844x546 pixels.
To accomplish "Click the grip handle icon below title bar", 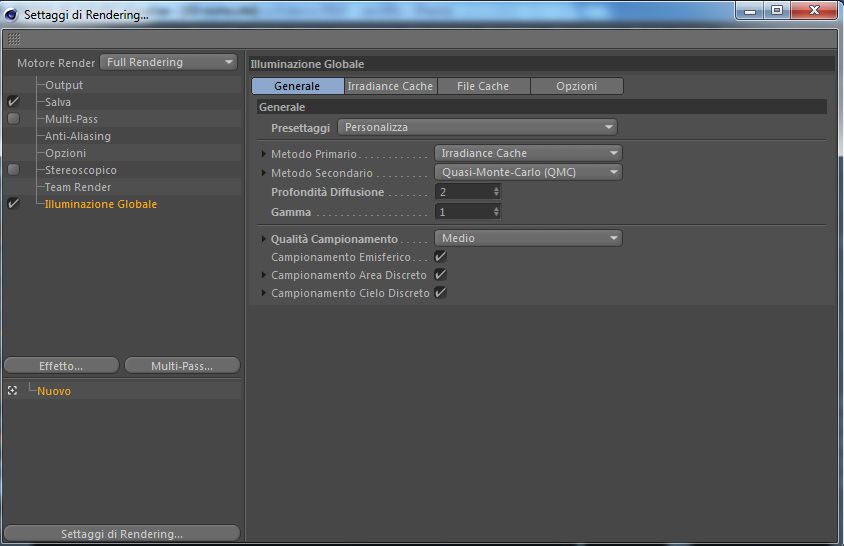I will click(14, 39).
